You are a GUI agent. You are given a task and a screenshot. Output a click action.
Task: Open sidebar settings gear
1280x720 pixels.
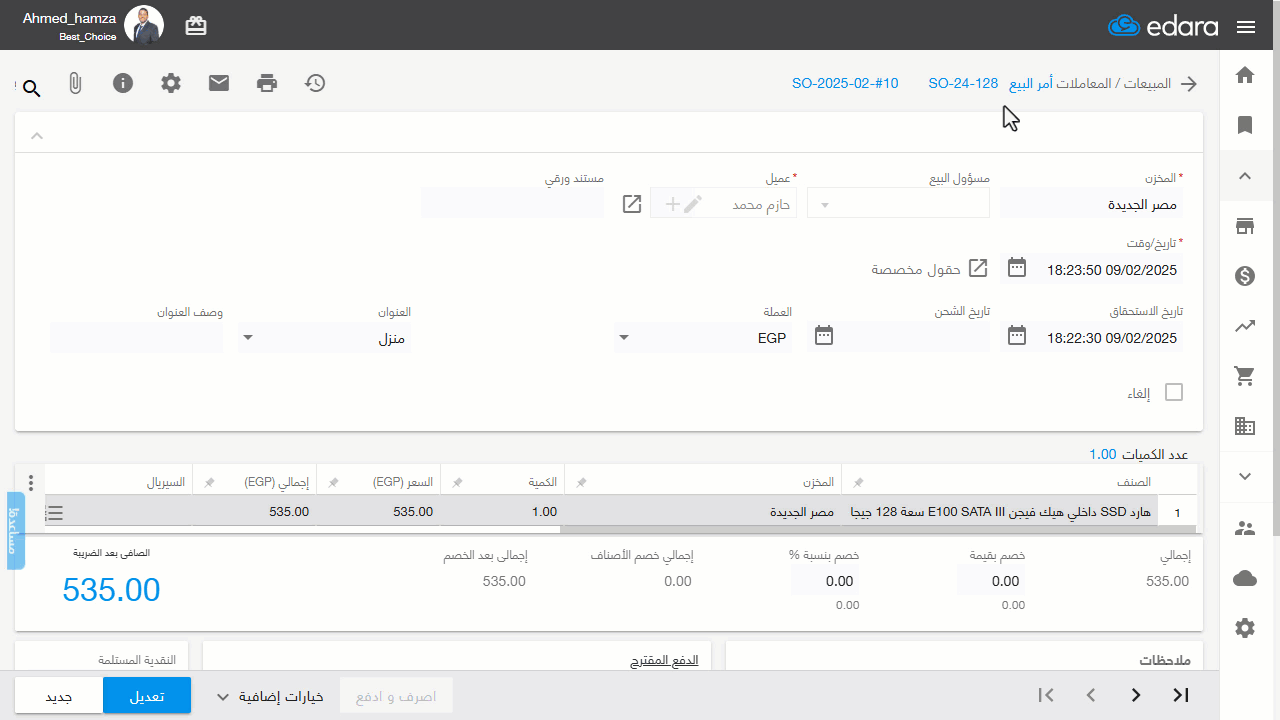point(1245,628)
